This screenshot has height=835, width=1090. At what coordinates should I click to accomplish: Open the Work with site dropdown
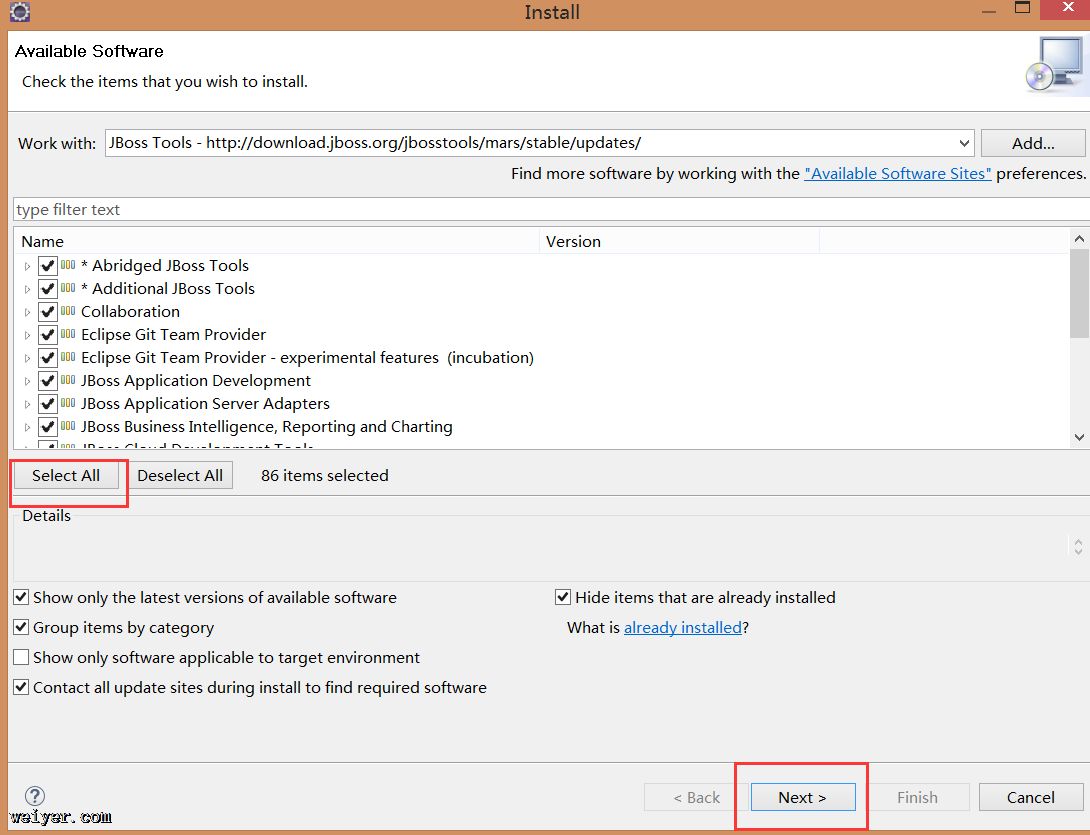(963, 143)
